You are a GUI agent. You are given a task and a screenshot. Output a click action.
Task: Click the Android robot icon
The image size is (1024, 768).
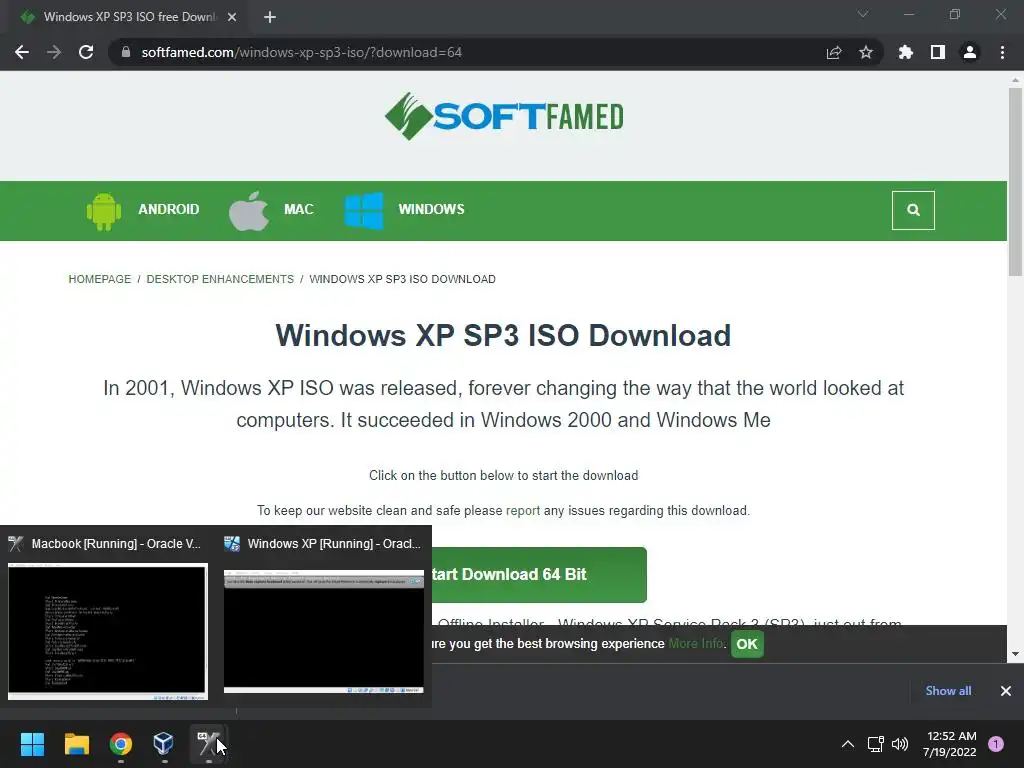[x=104, y=210]
